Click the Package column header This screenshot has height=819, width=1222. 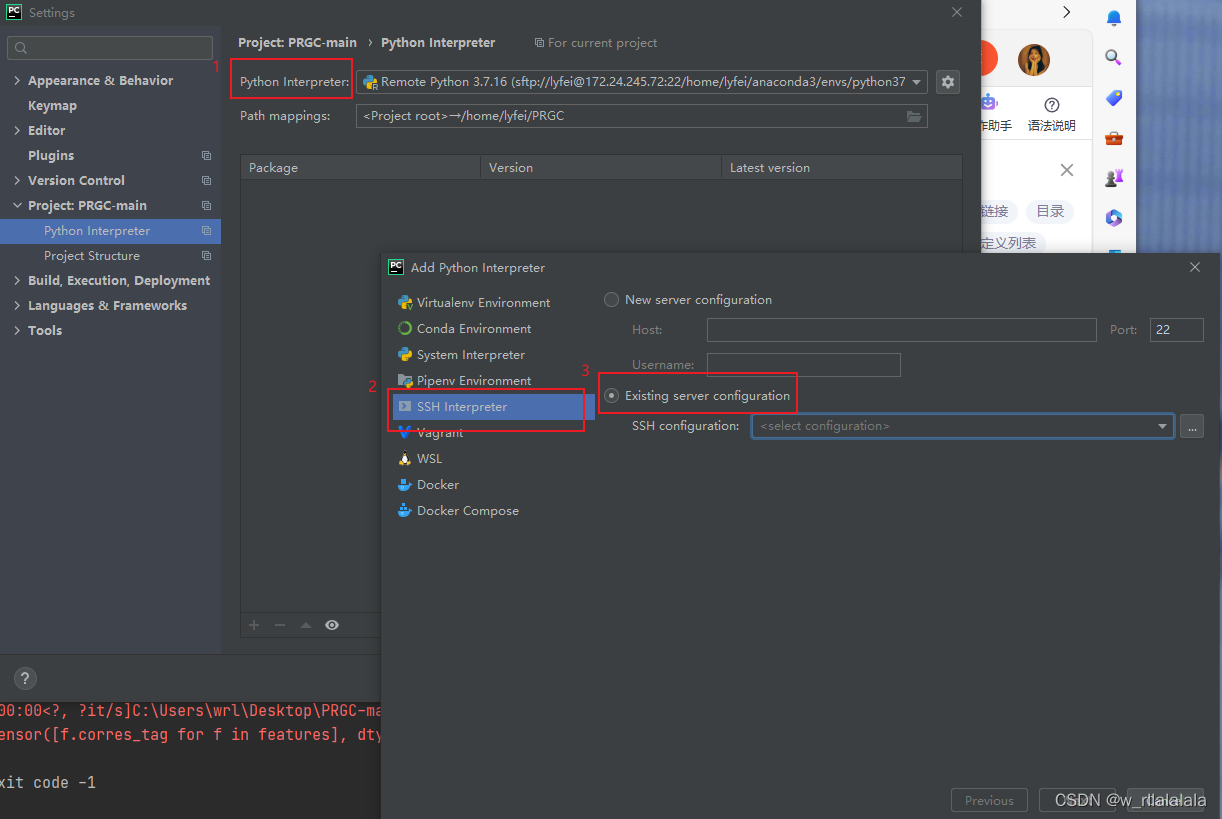pos(361,168)
